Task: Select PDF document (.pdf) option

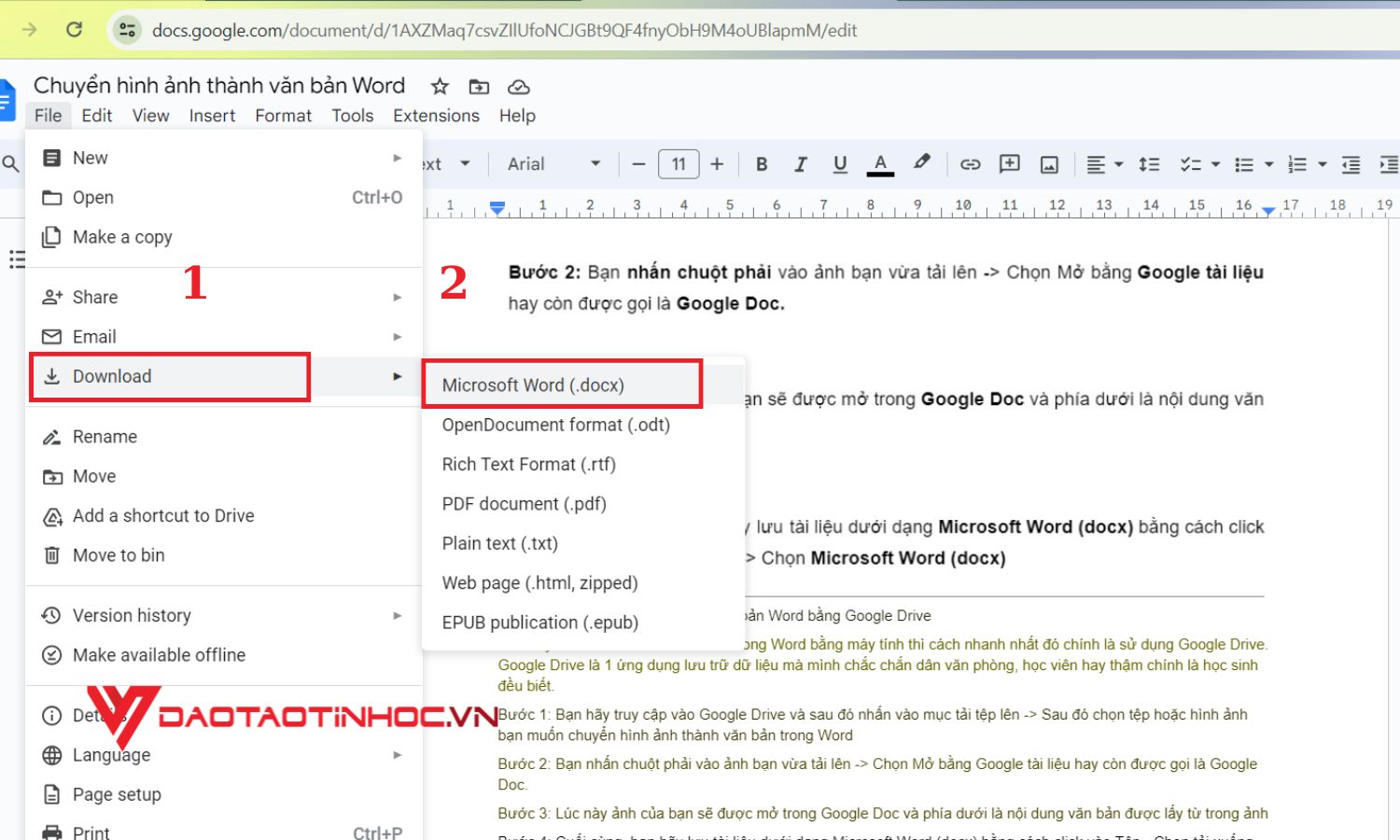Action: point(524,504)
